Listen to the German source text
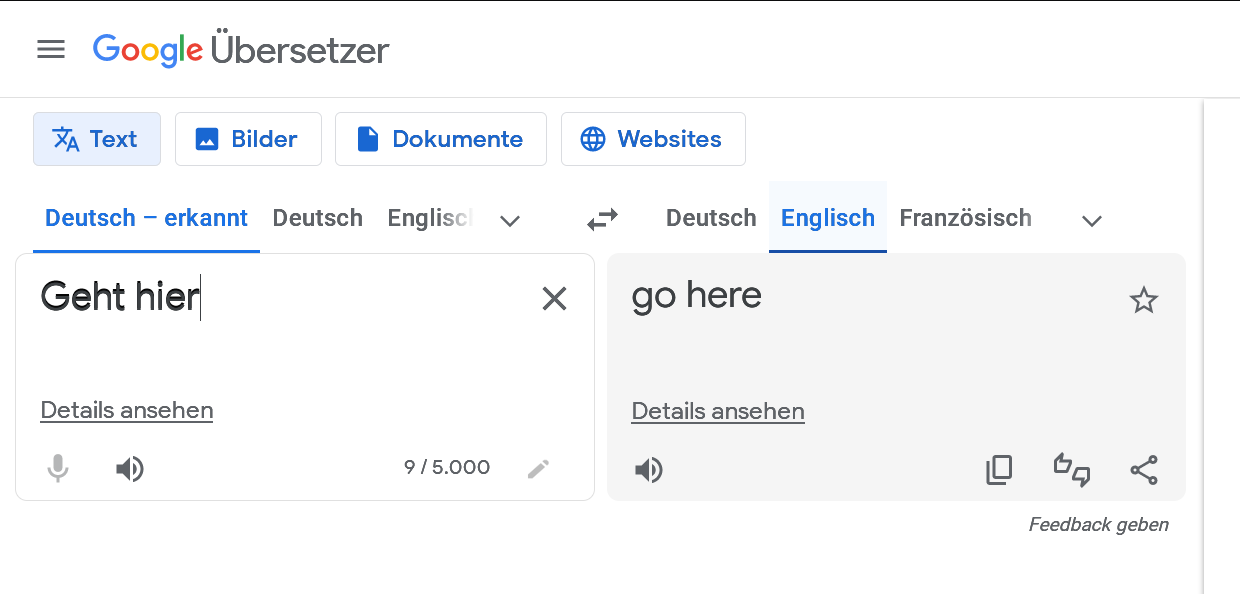 (x=130, y=468)
